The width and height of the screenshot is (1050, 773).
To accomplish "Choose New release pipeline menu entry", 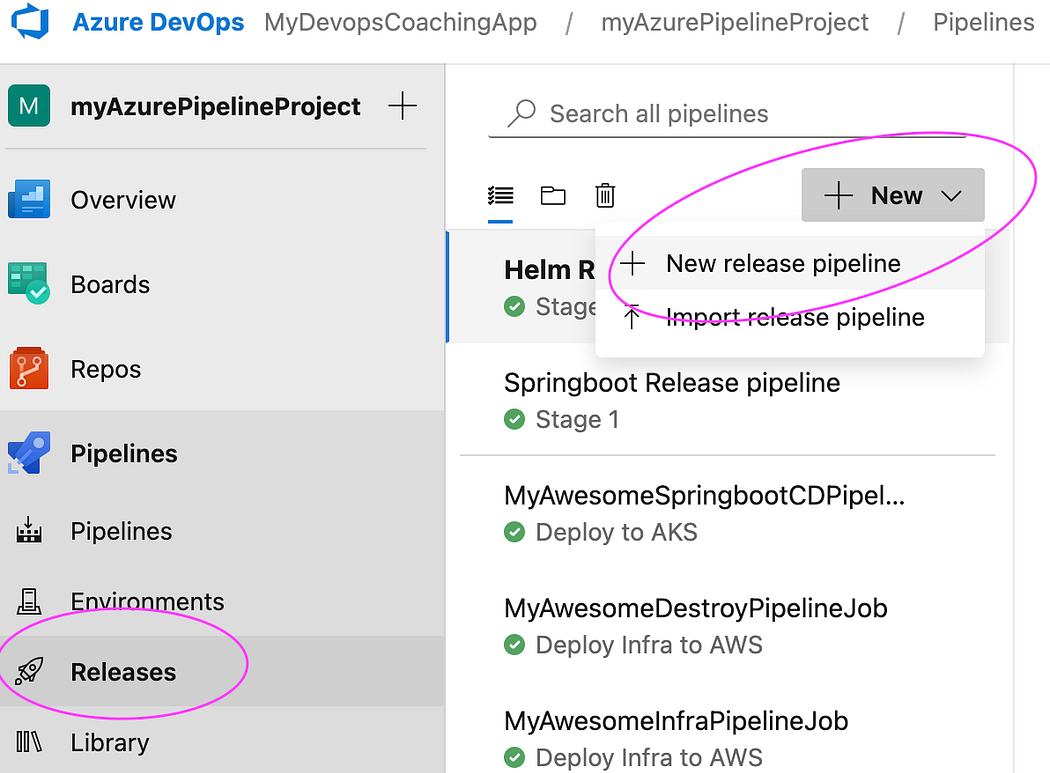I will [x=783, y=264].
